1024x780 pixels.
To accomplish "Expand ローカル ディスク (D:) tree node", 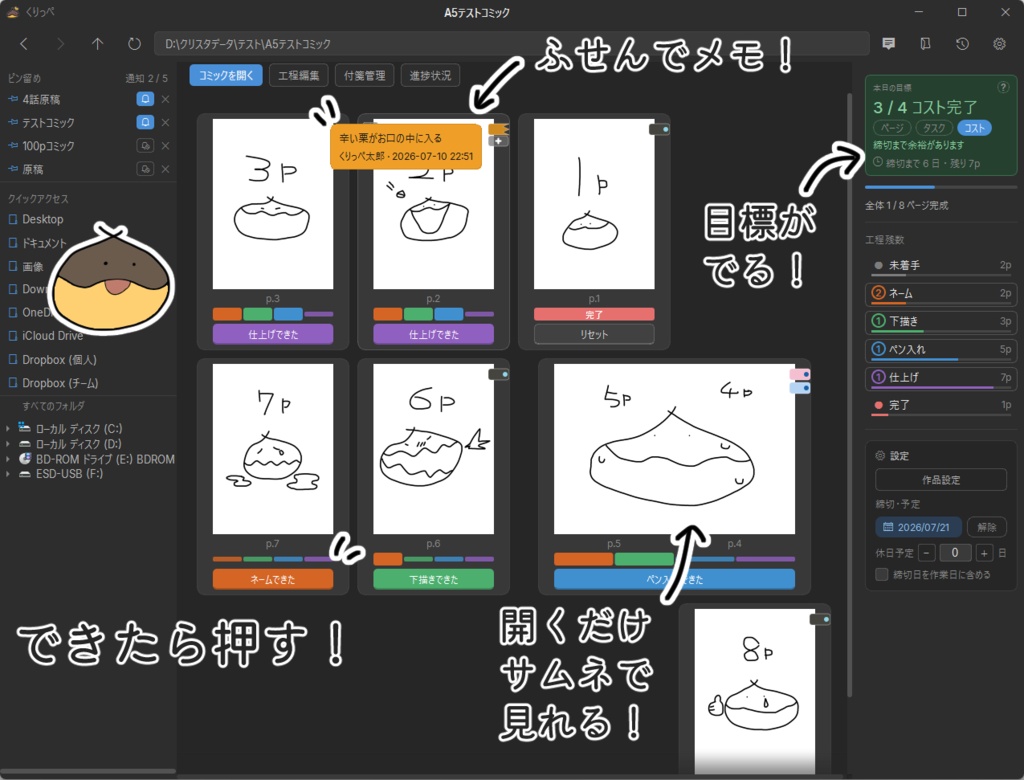I will 7,444.
